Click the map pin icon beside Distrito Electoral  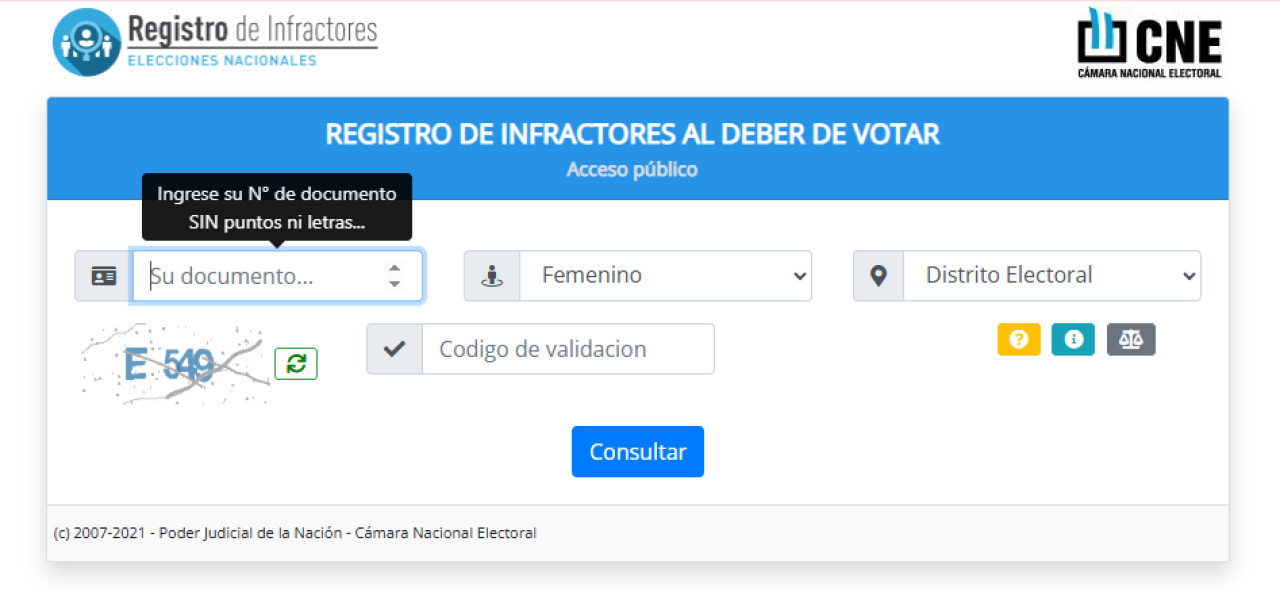[x=879, y=276]
